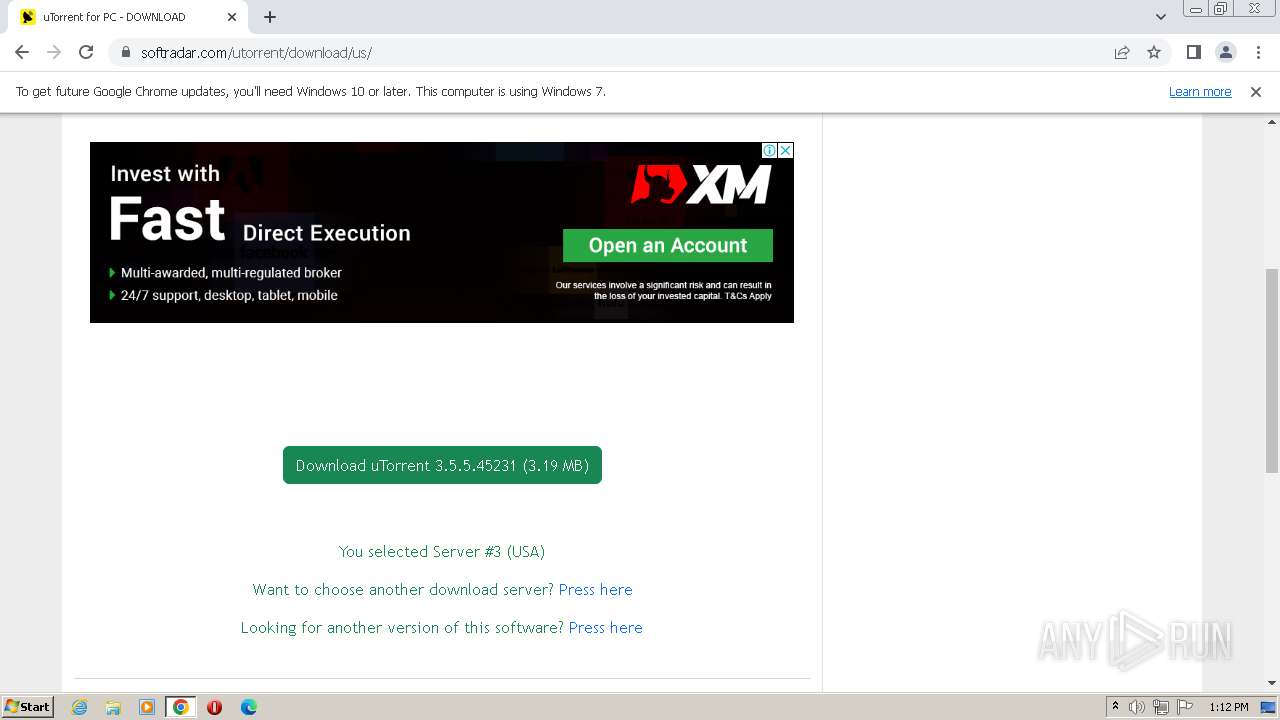Click the scrollbar down arrow

pos(1272,683)
